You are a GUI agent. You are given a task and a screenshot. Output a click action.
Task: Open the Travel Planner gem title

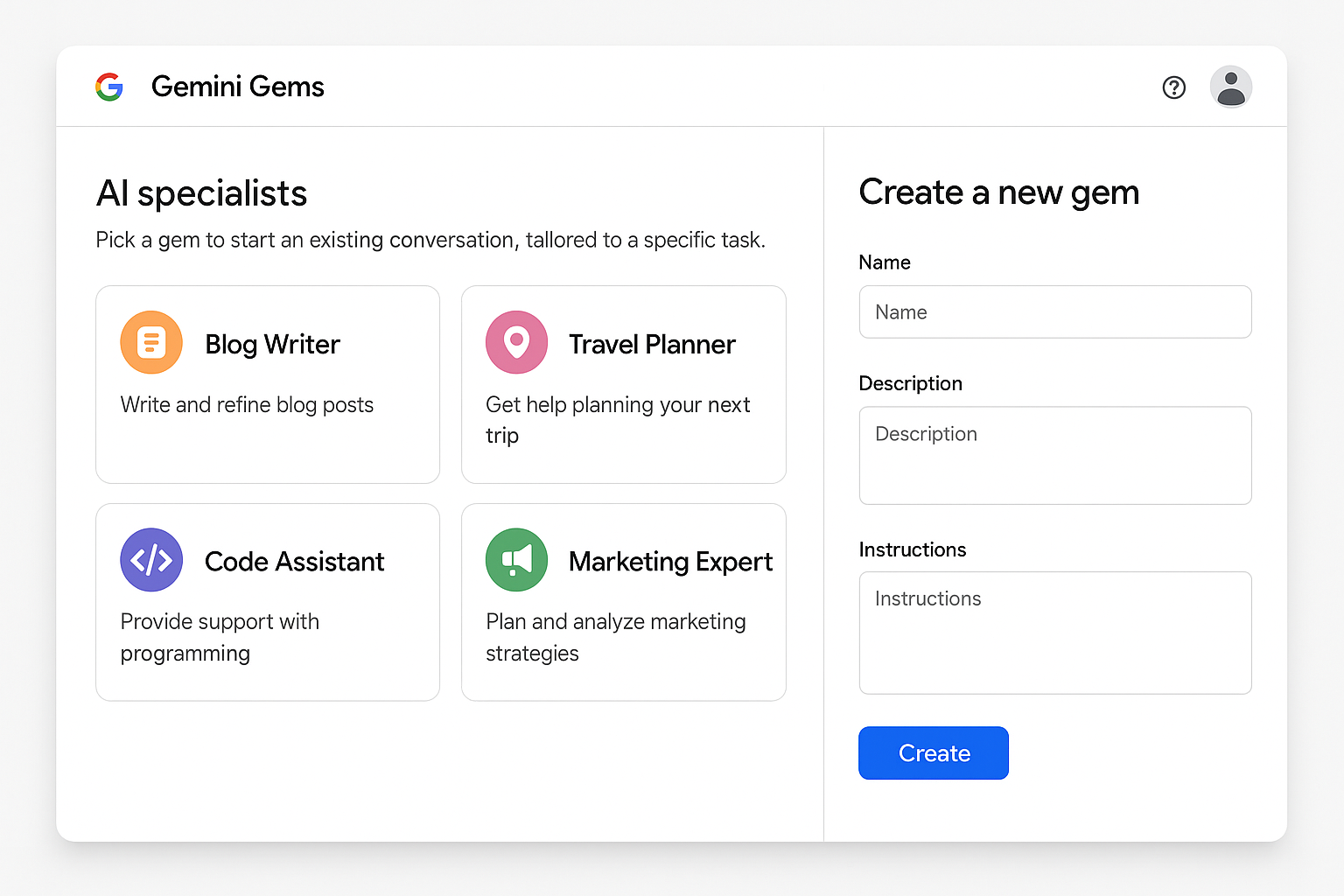(x=652, y=345)
